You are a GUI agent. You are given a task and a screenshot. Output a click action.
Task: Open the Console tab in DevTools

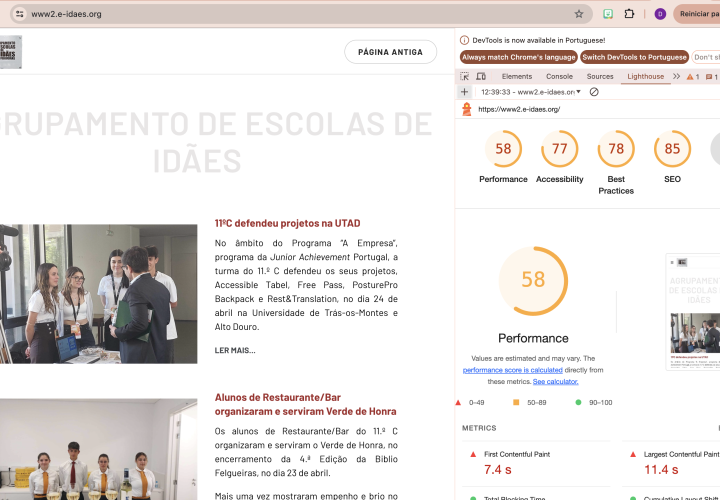click(559, 76)
